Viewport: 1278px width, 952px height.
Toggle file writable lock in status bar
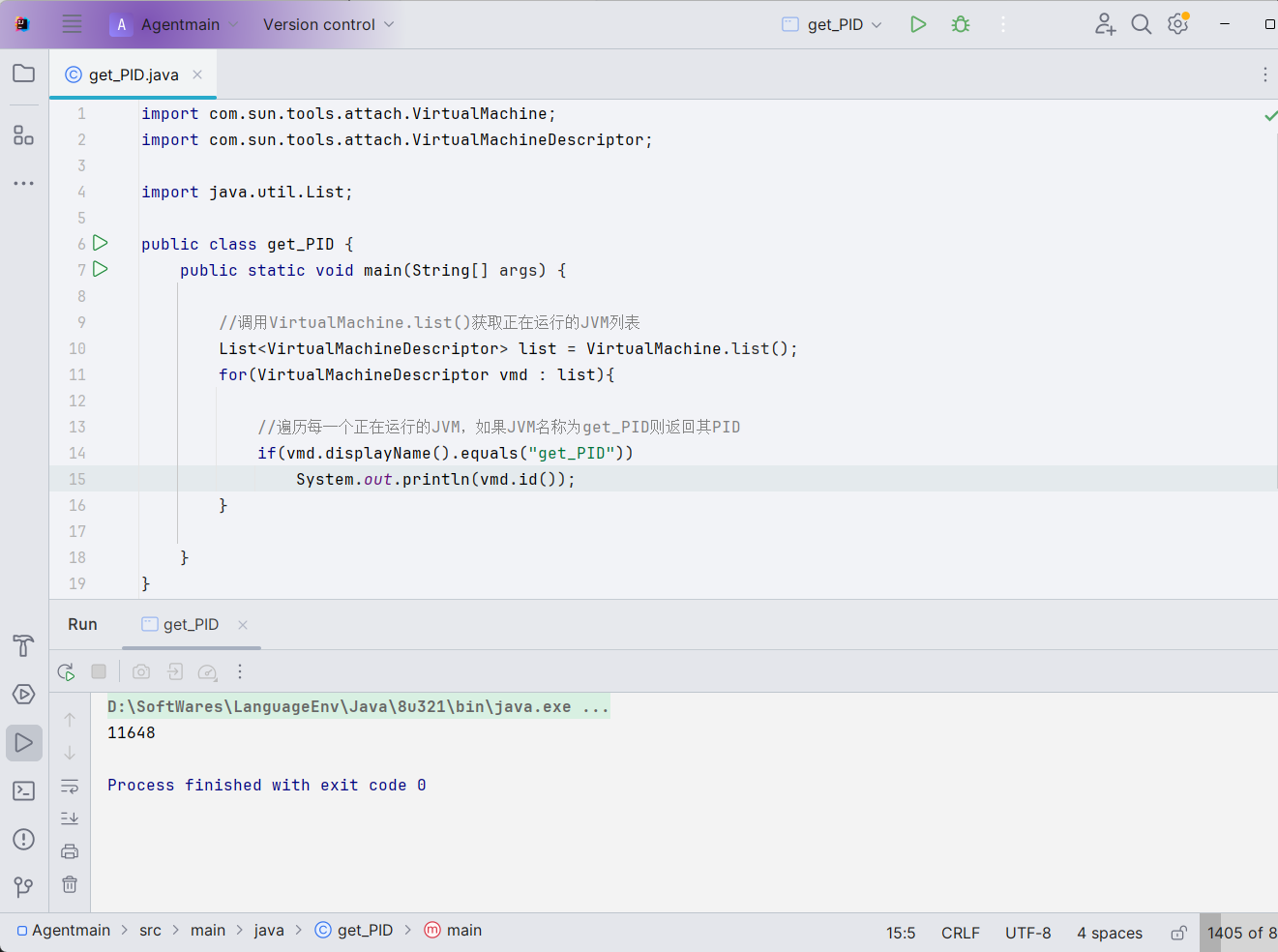[x=1178, y=932]
